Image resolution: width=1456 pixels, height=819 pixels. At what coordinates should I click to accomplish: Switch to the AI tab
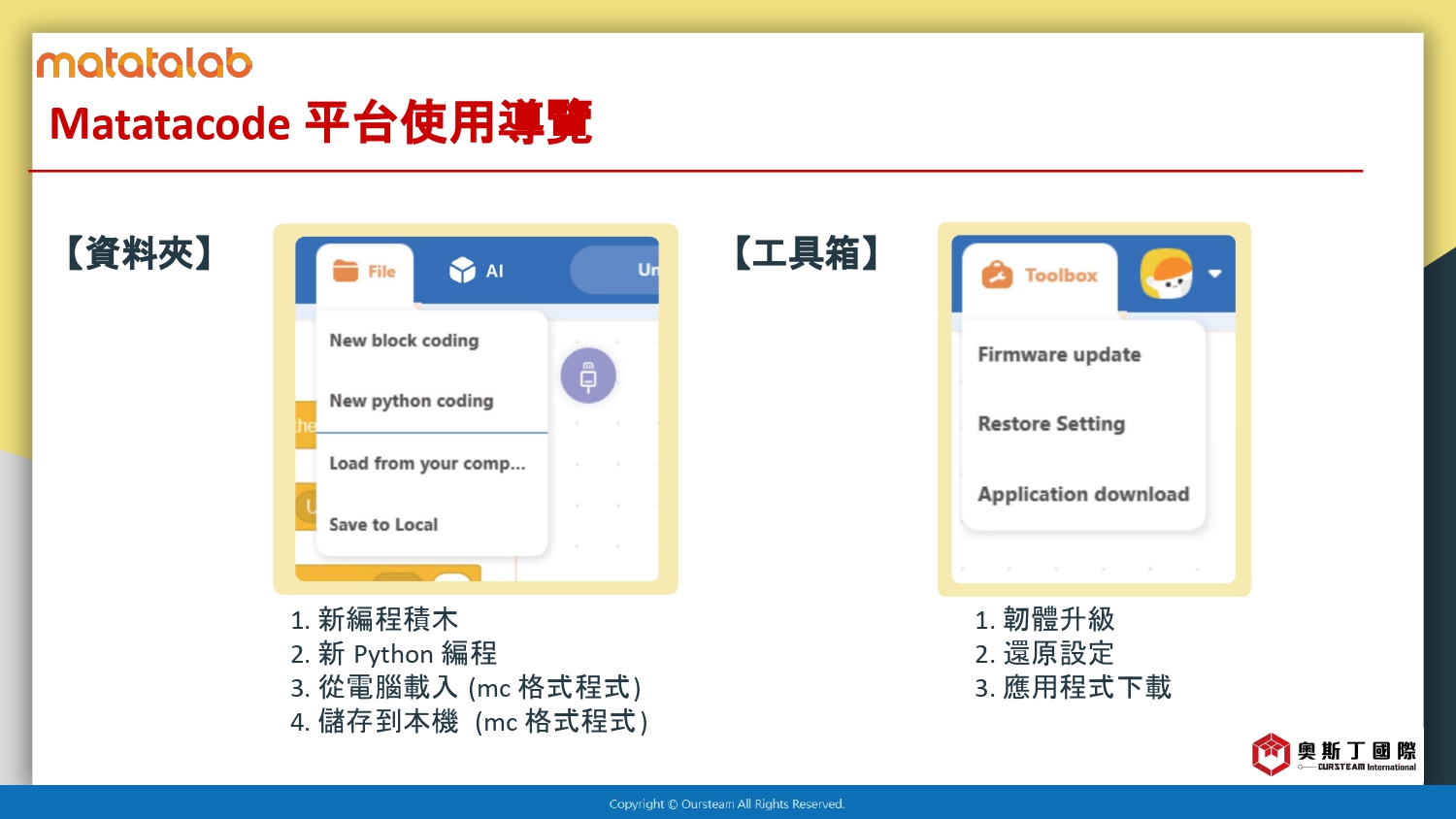point(477,271)
